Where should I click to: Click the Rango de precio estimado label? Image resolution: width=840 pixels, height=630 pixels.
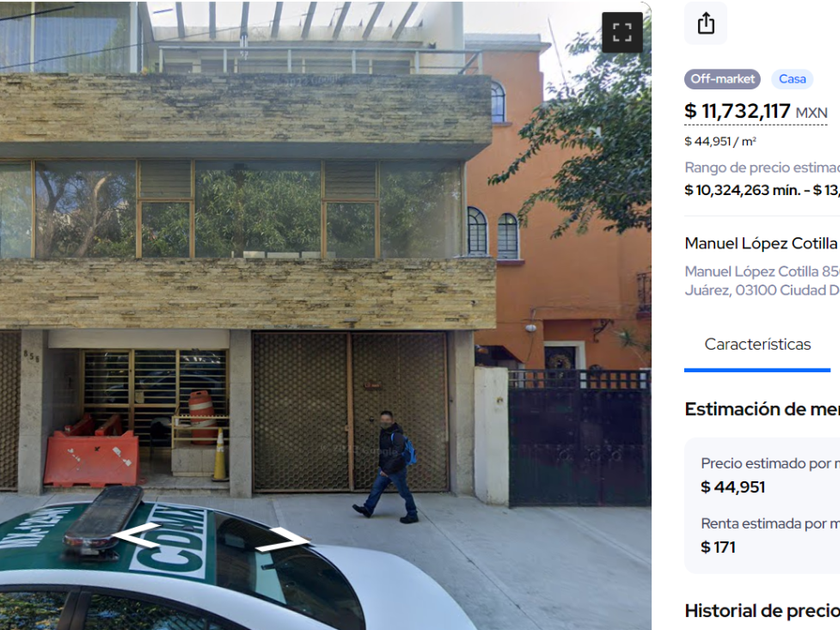coord(762,168)
